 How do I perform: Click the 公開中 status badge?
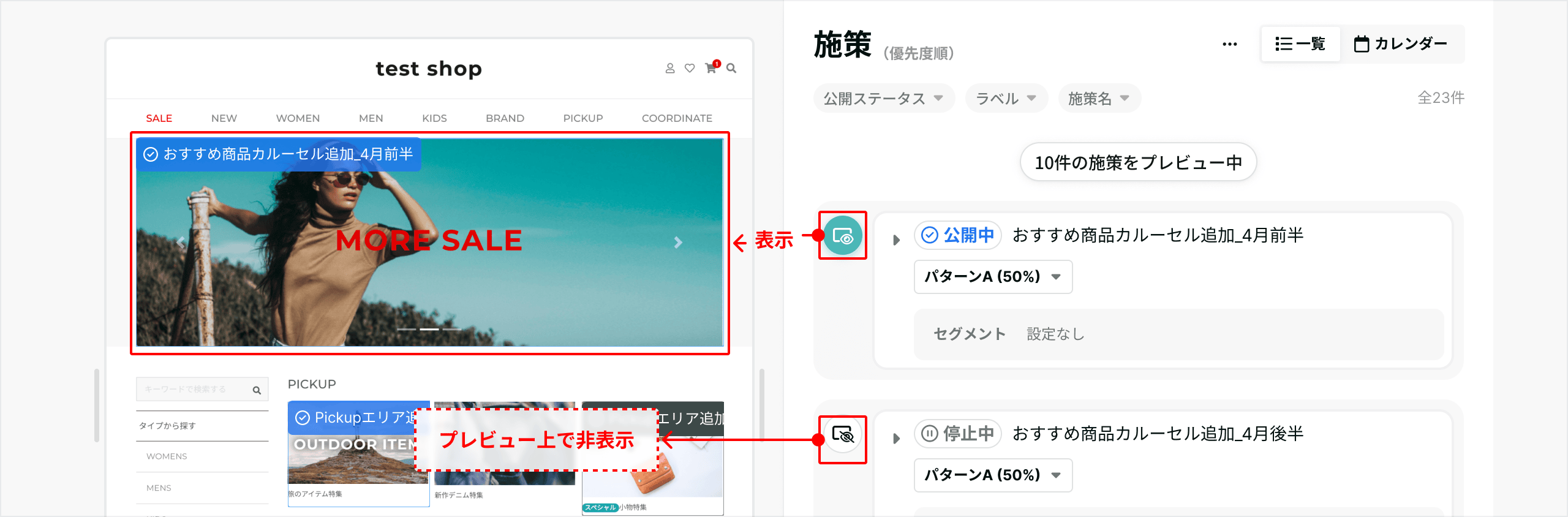pyautogui.click(x=958, y=235)
